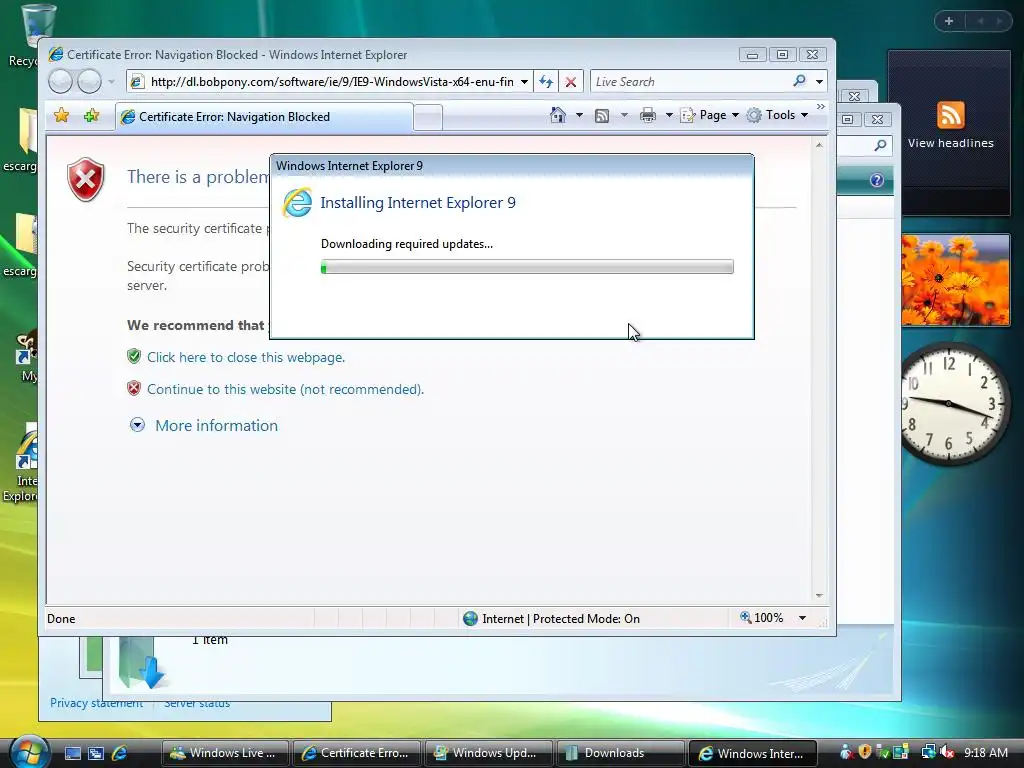Click scrollbar up arrow in IE page
The image size is (1024, 768).
[819, 144]
